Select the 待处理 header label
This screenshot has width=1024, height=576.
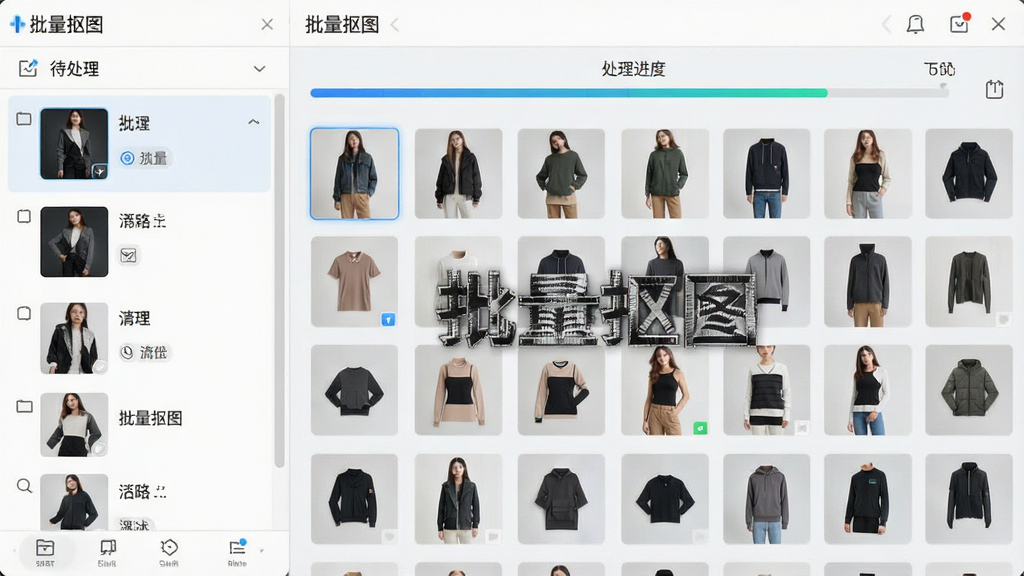tap(74, 69)
